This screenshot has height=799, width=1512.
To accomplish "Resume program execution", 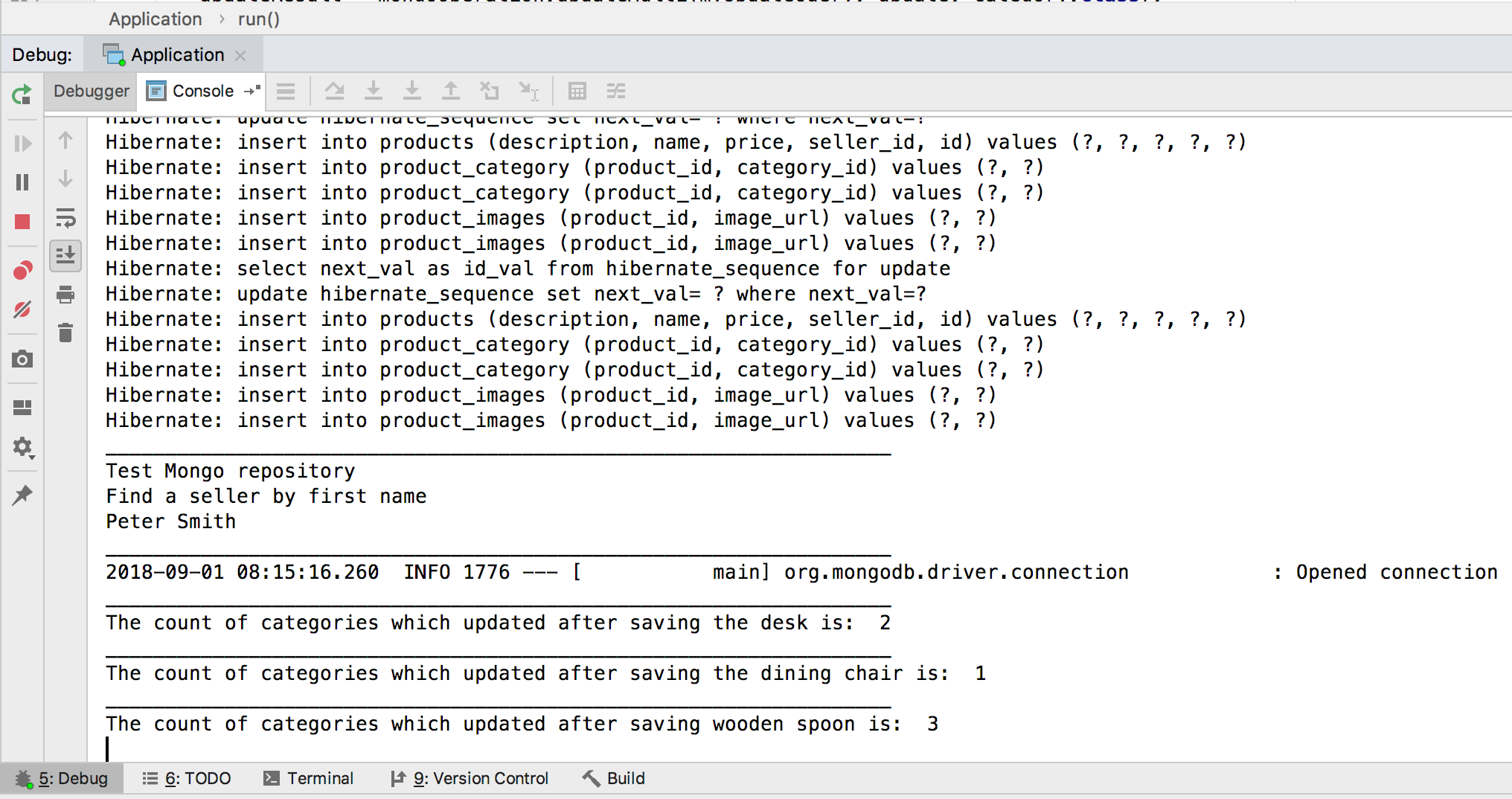I will point(22,143).
